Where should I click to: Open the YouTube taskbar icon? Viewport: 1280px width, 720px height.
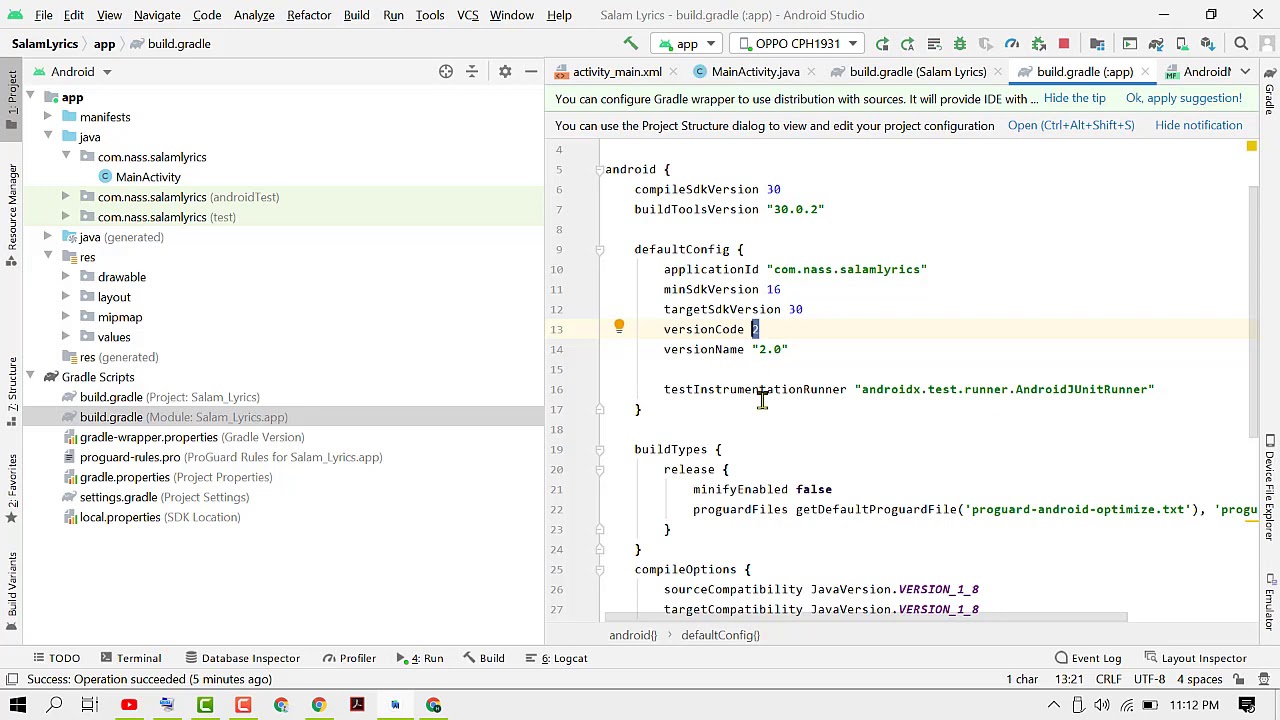[x=129, y=705]
